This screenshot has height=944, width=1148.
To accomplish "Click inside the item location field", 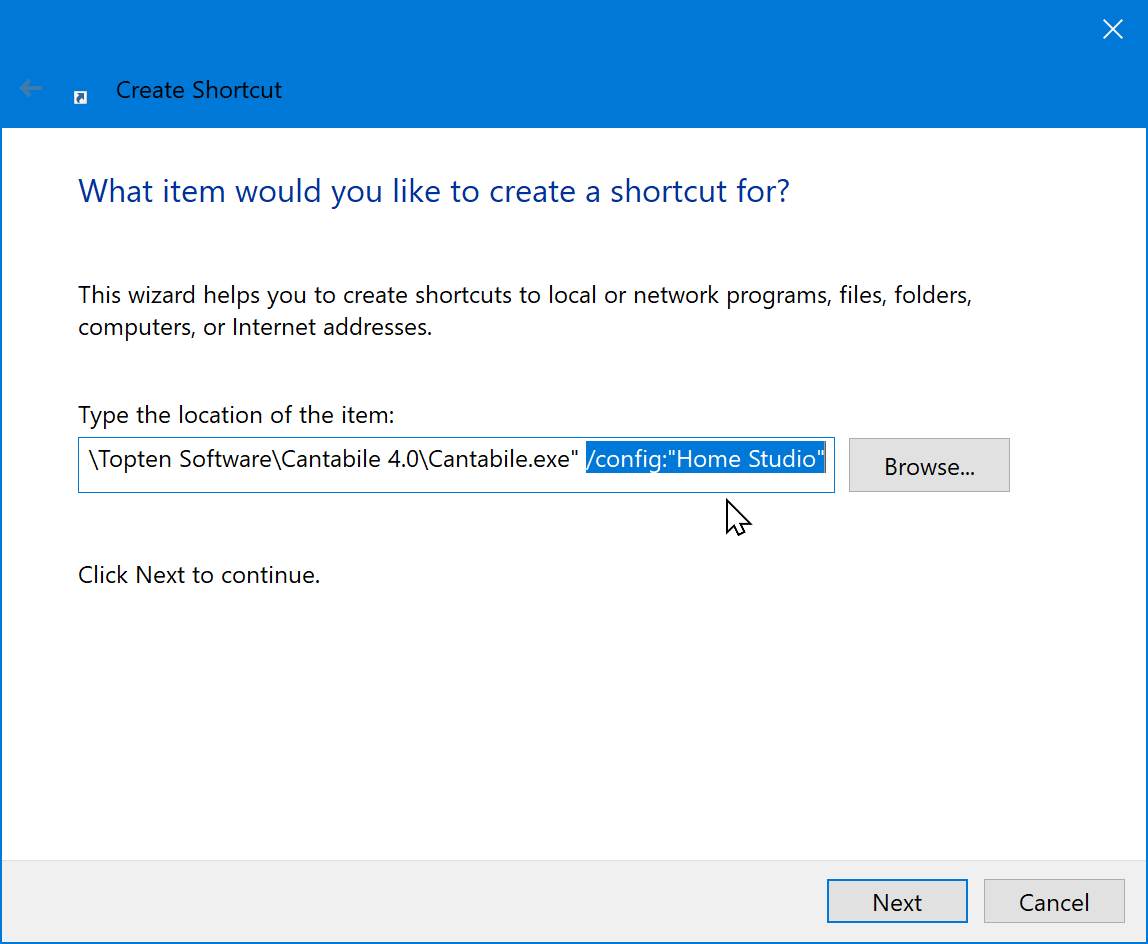I will tap(456, 465).
